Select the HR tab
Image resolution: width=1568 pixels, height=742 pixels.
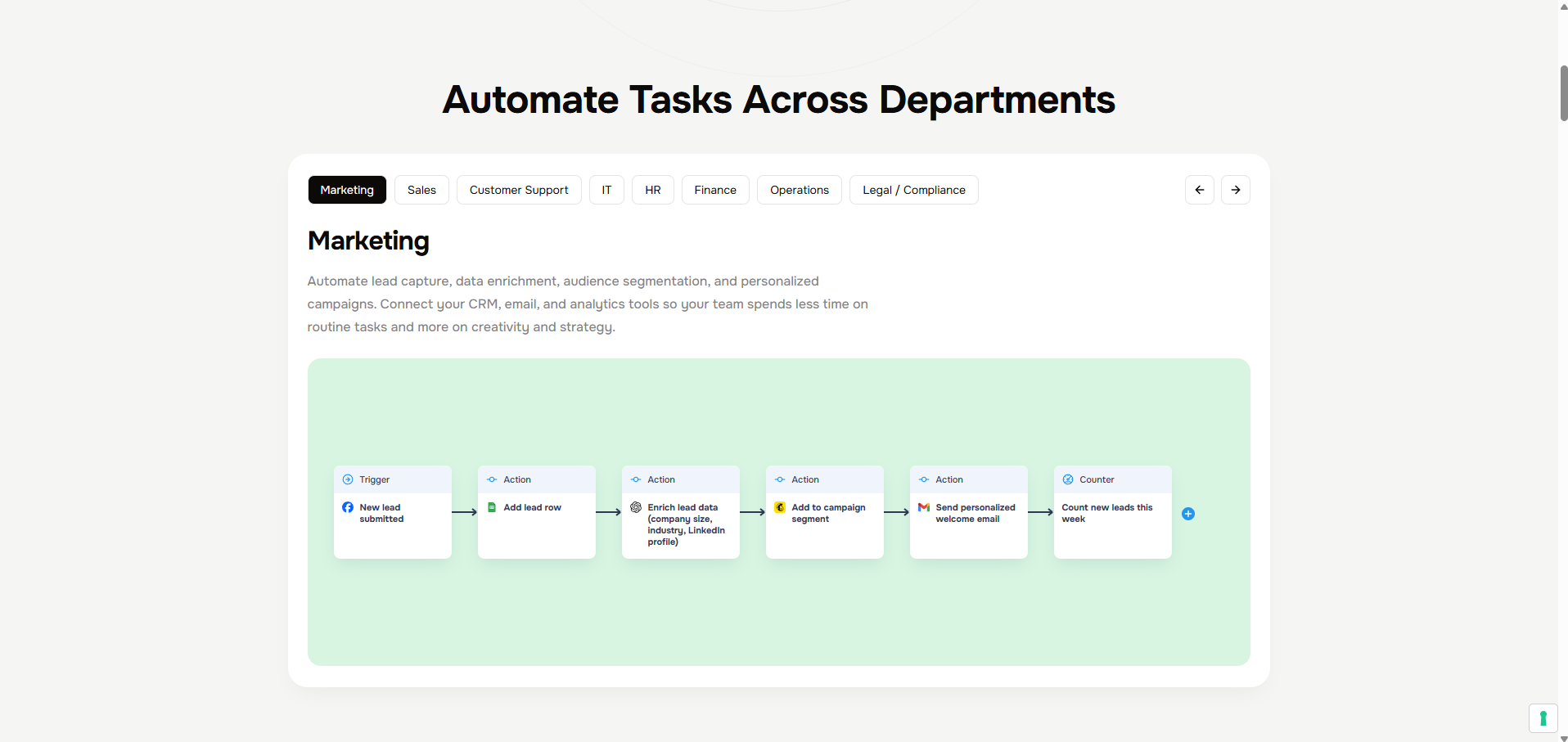pos(652,190)
